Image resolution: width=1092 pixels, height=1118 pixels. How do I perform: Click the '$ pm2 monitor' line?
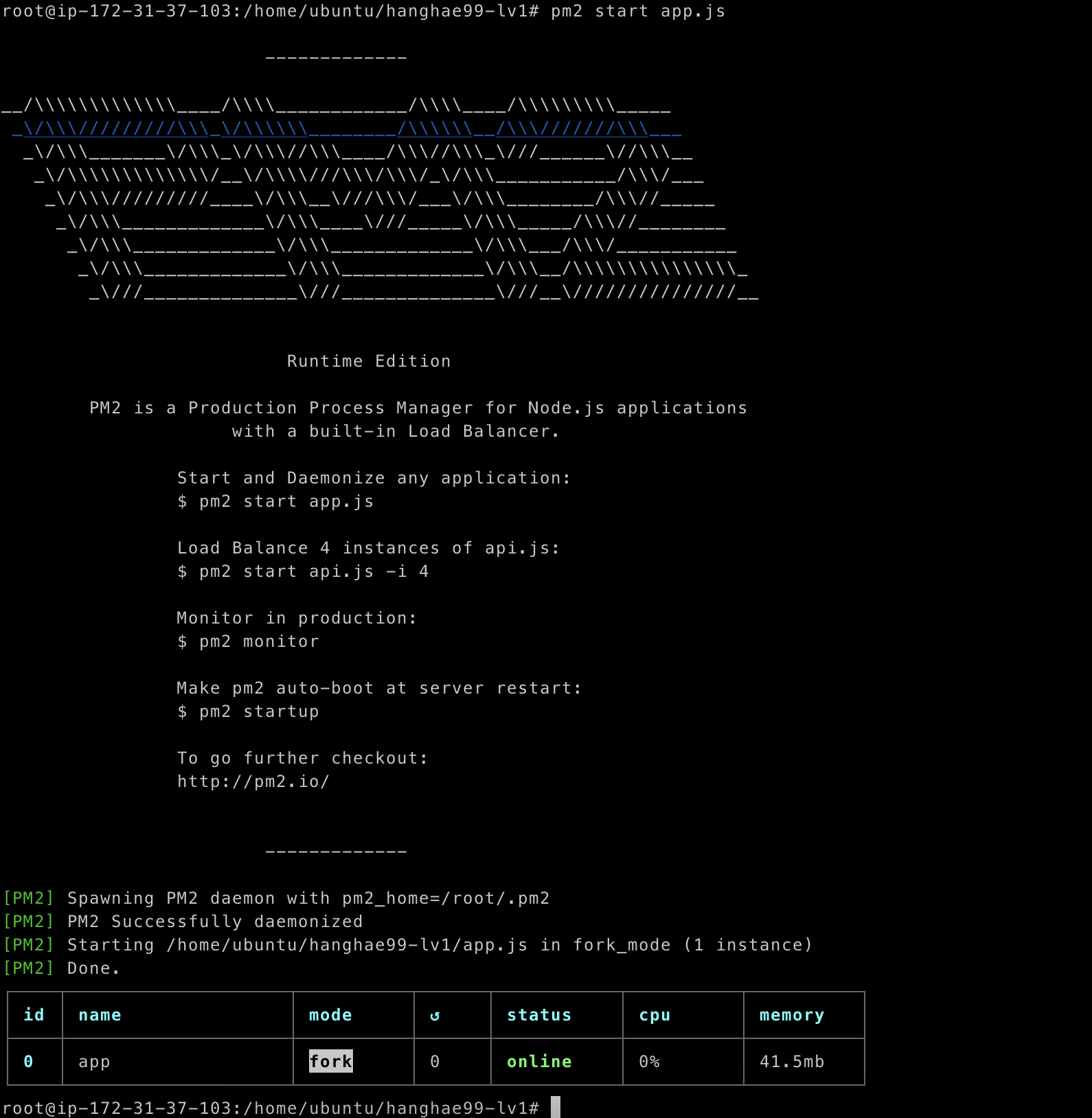click(x=248, y=641)
